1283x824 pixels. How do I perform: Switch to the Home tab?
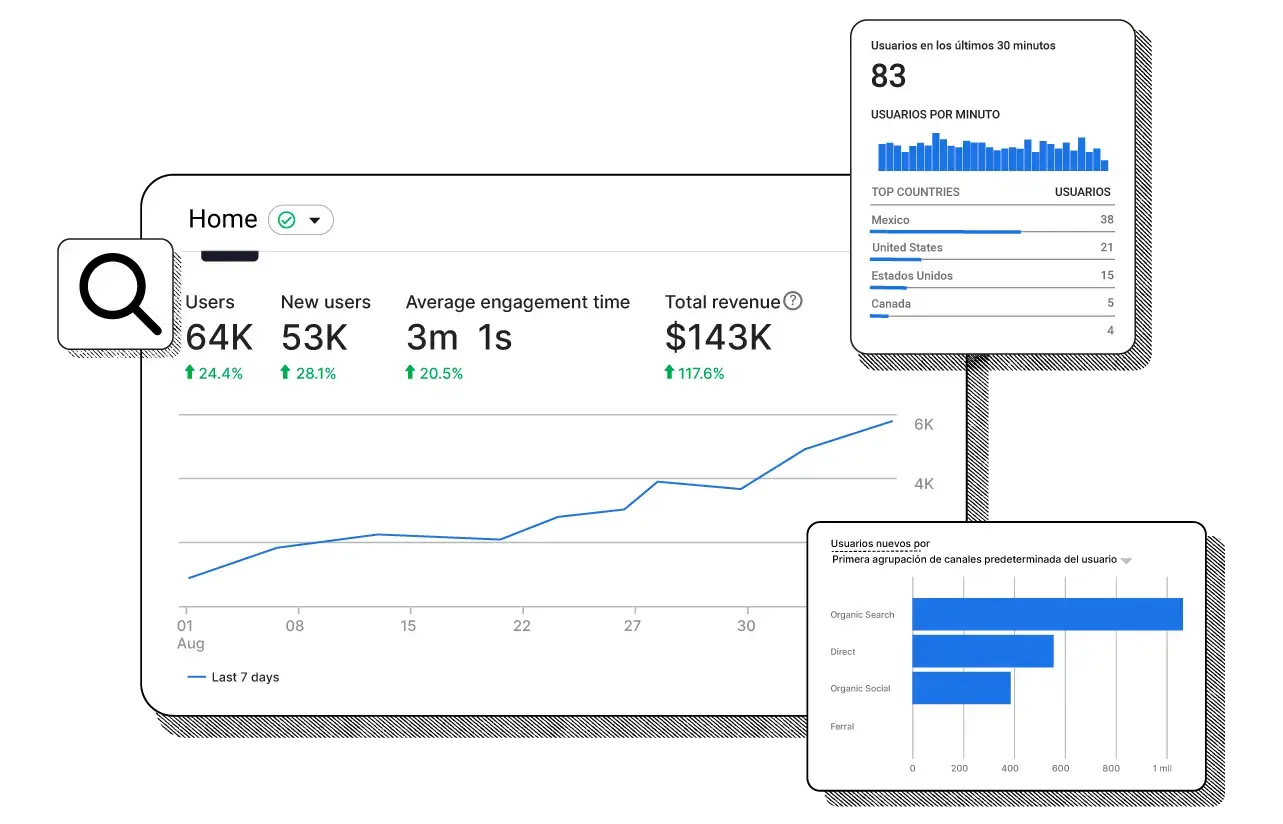[x=222, y=219]
